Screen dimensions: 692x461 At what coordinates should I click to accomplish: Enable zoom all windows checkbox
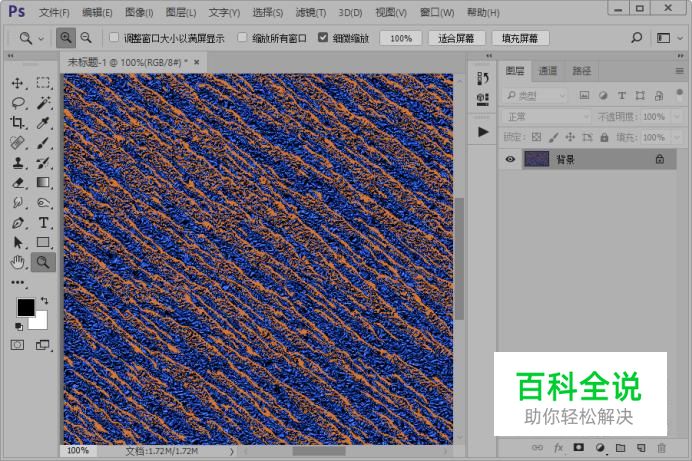pyautogui.click(x=242, y=37)
